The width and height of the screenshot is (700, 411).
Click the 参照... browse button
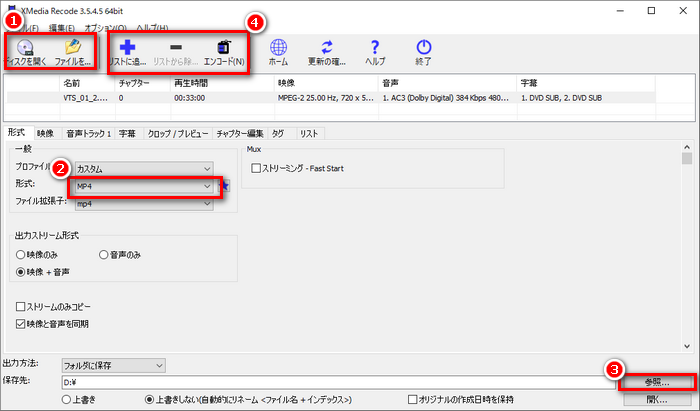point(657,382)
